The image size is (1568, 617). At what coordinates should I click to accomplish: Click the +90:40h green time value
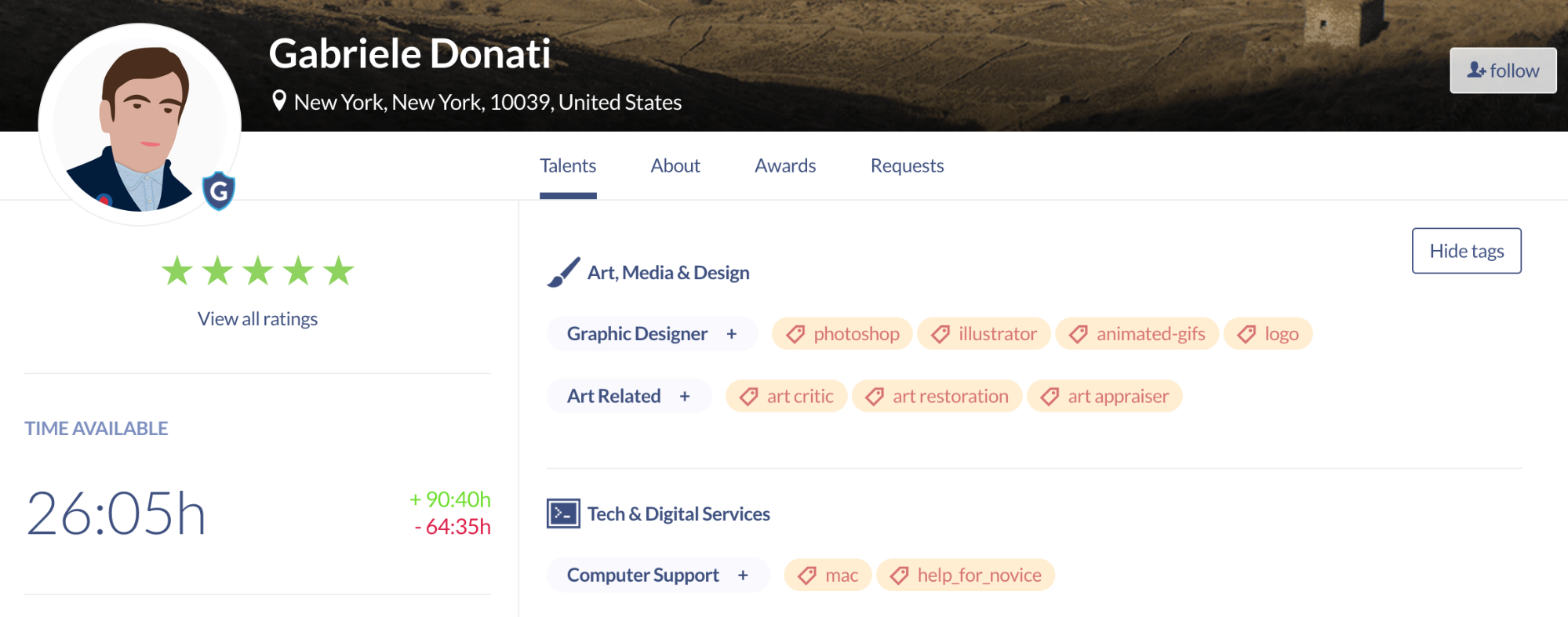pyautogui.click(x=450, y=499)
